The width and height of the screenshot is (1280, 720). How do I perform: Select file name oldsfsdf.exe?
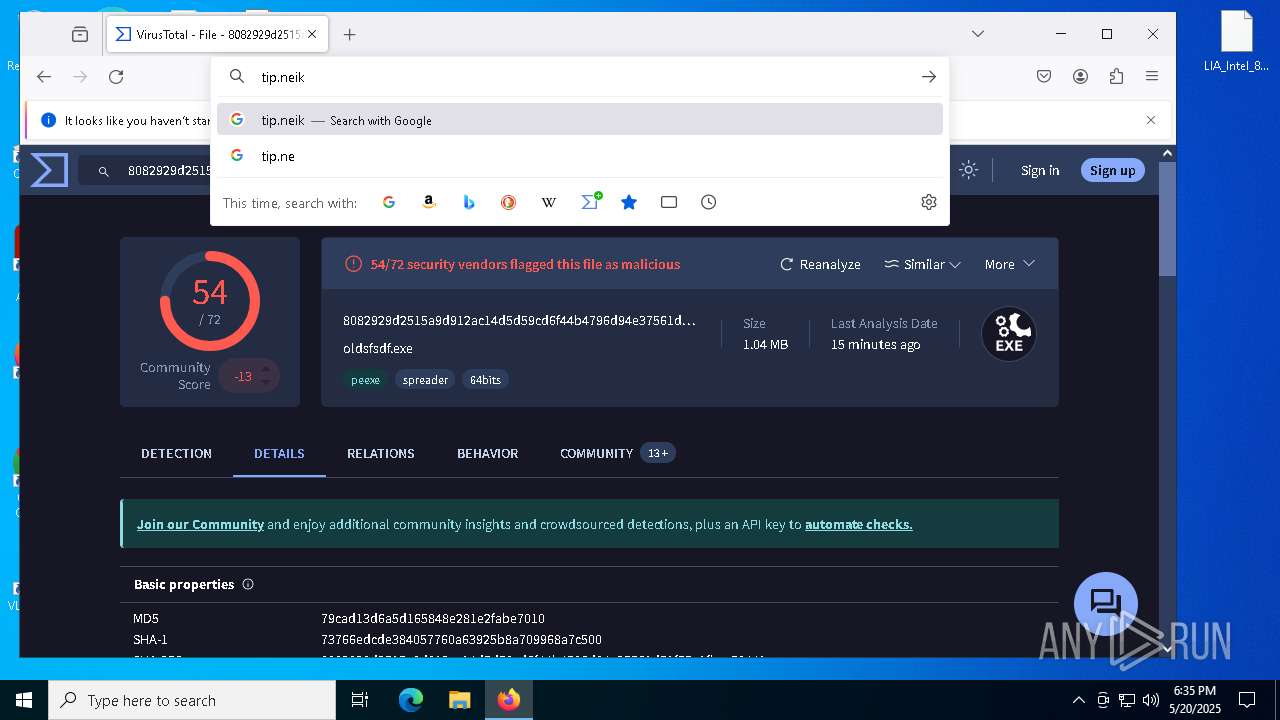point(378,348)
